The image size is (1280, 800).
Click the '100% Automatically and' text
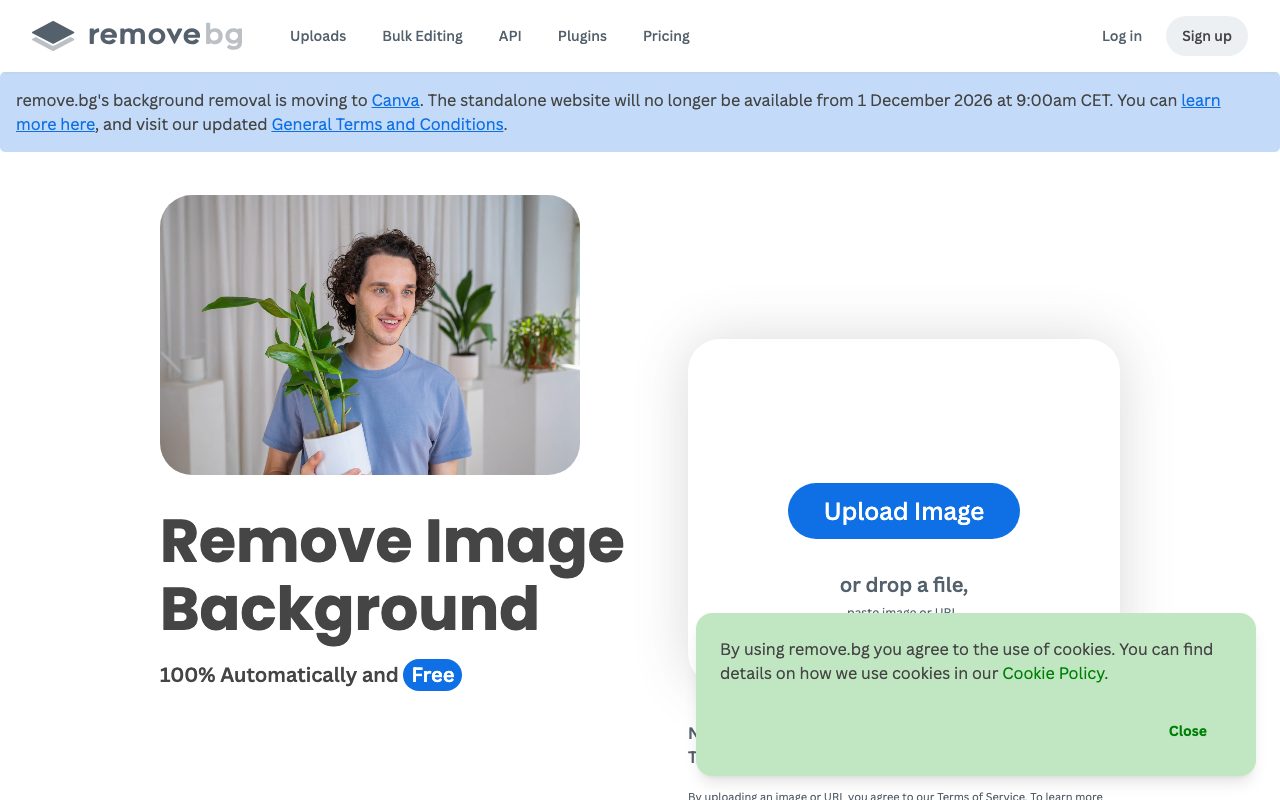tap(279, 675)
